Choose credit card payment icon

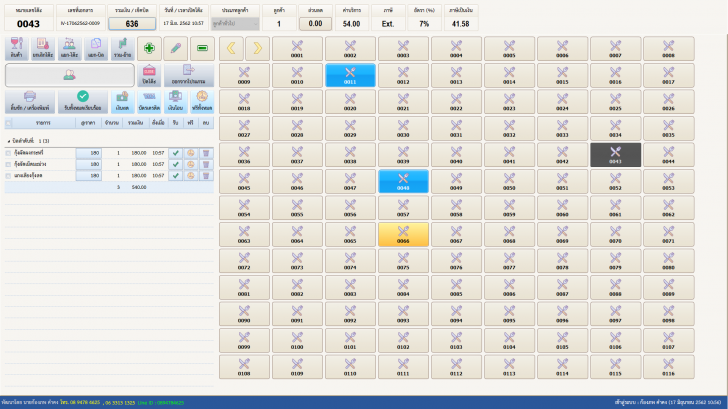pyautogui.click(x=149, y=101)
